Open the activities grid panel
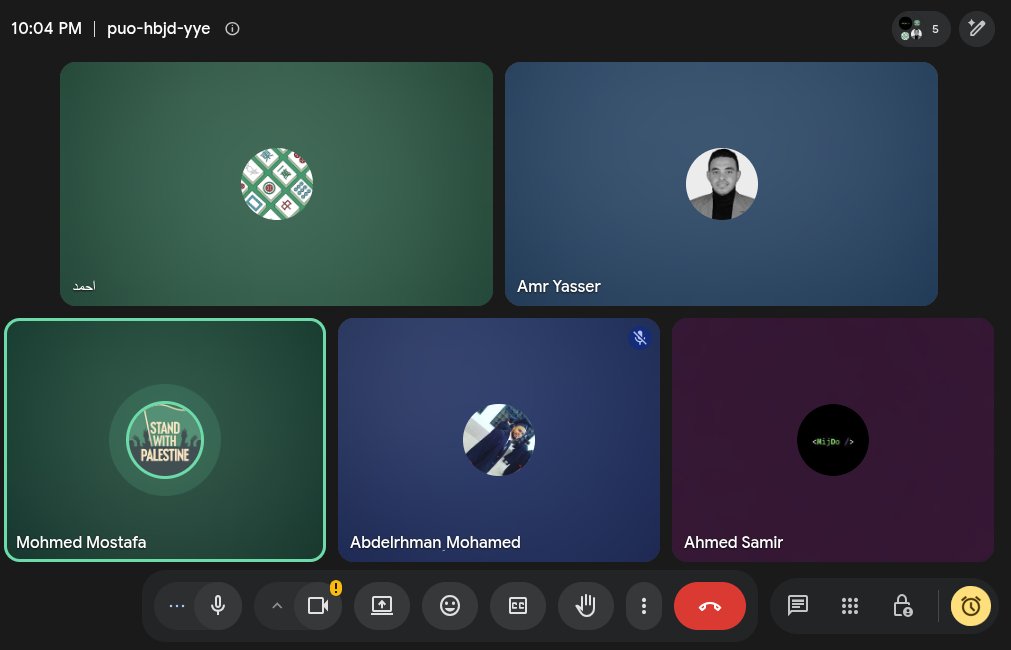The image size is (1011, 650). pos(850,606)
